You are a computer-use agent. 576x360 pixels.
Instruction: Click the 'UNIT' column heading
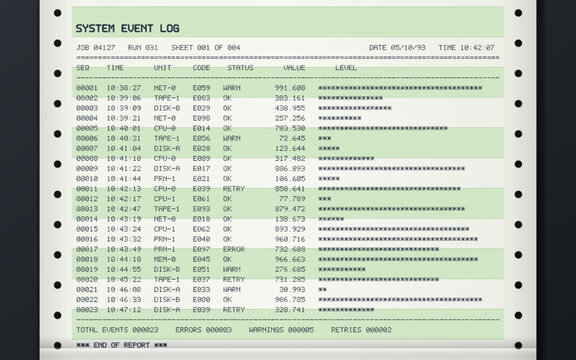click(x=162, y=68)
